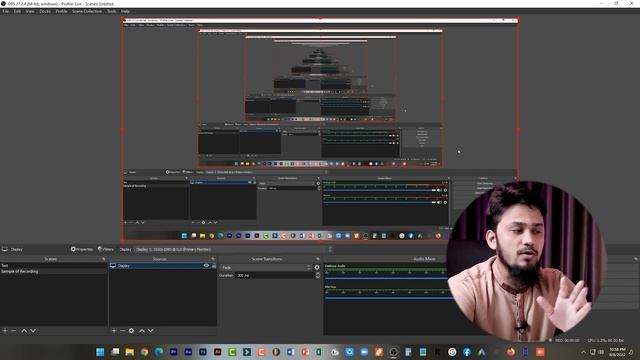Screen dimensions: 640x360
Task: Adjust the Desktop Audio volume slider
Action: 387,278
